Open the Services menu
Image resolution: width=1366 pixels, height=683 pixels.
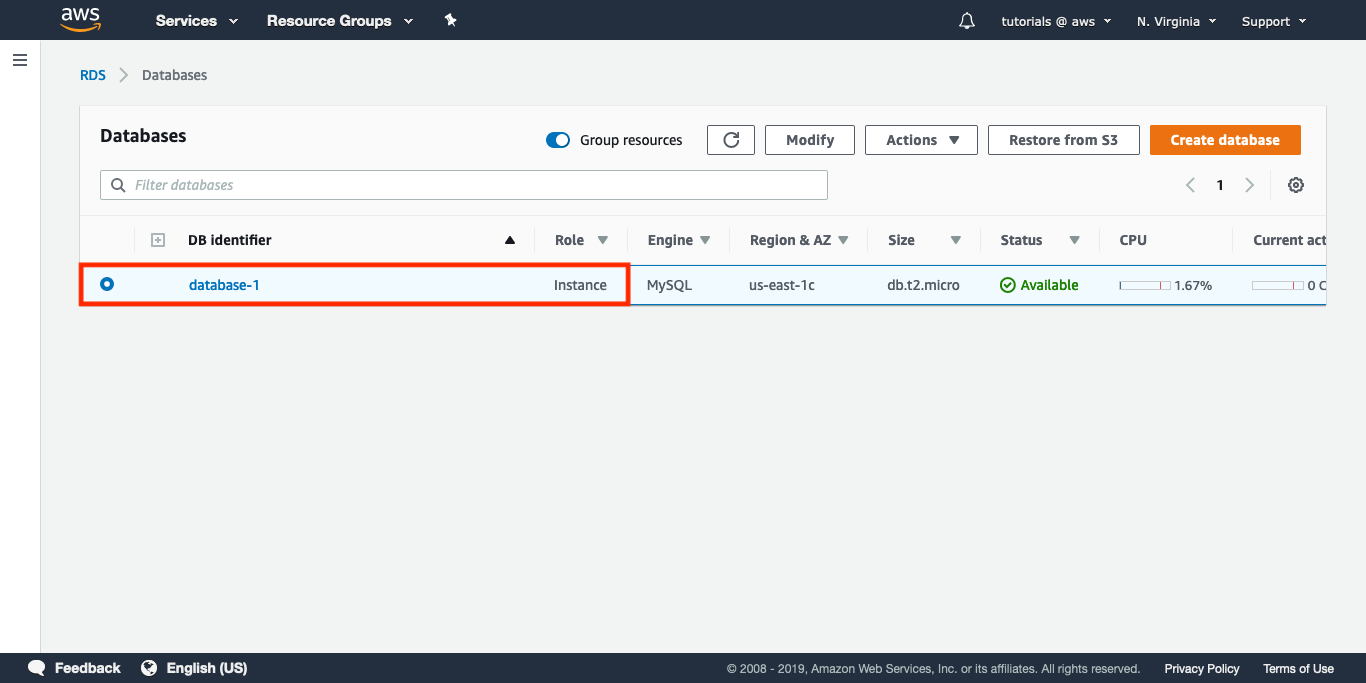click(x=197, y=21)
